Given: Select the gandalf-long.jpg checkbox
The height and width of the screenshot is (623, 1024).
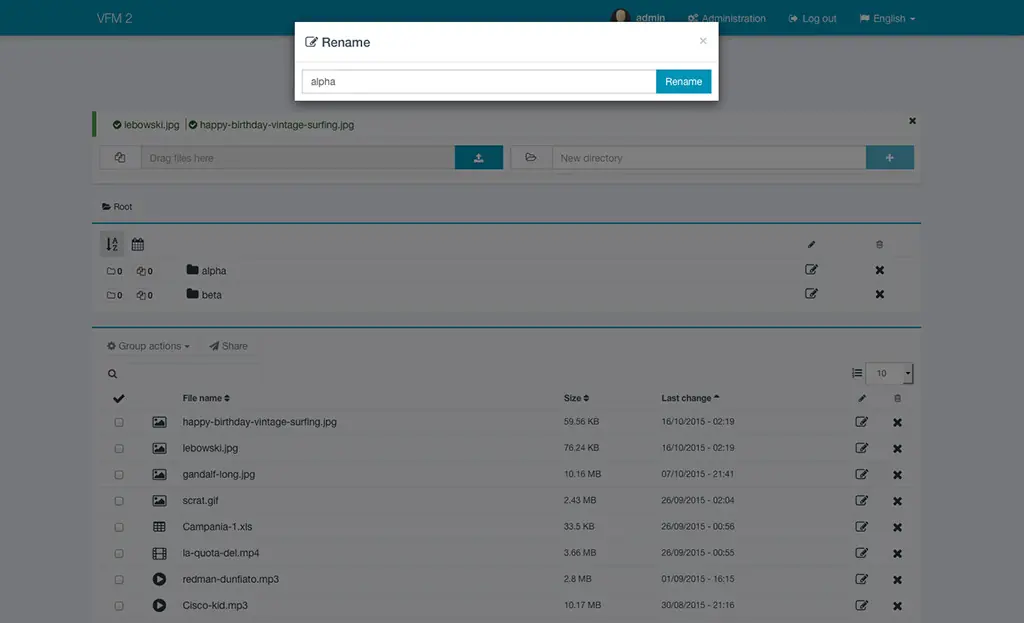Looking at the screenshot, I should point(119,475).
